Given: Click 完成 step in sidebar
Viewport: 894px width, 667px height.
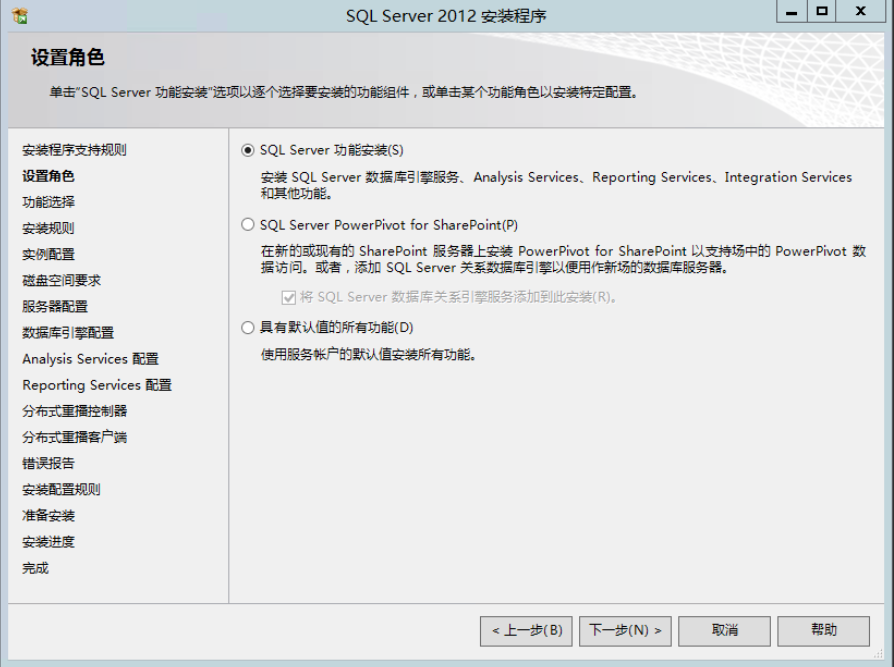Looking at the screenshot, I should (35, 568).
